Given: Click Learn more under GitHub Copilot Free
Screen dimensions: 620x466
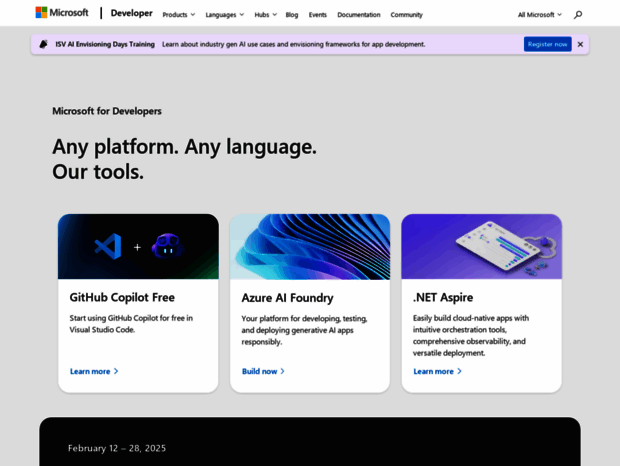Looking at the screenshot, I should pos(94,371).
